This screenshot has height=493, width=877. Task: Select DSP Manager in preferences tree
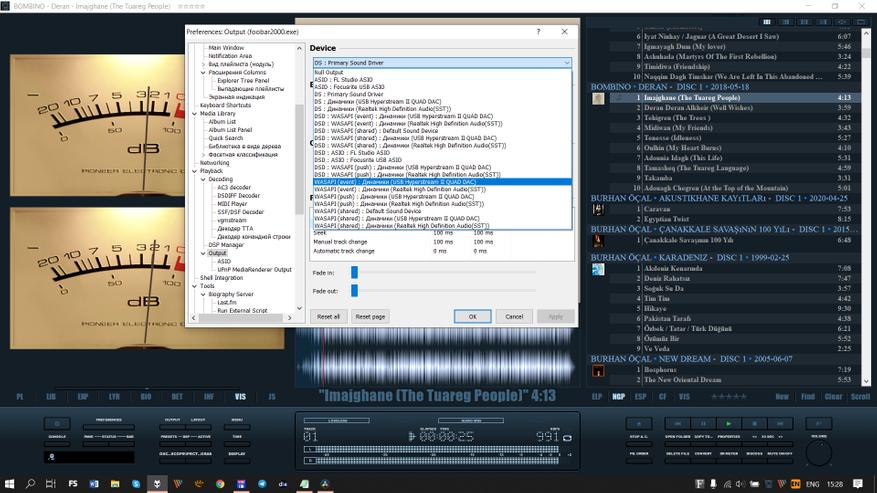click(x=226, y=245)
